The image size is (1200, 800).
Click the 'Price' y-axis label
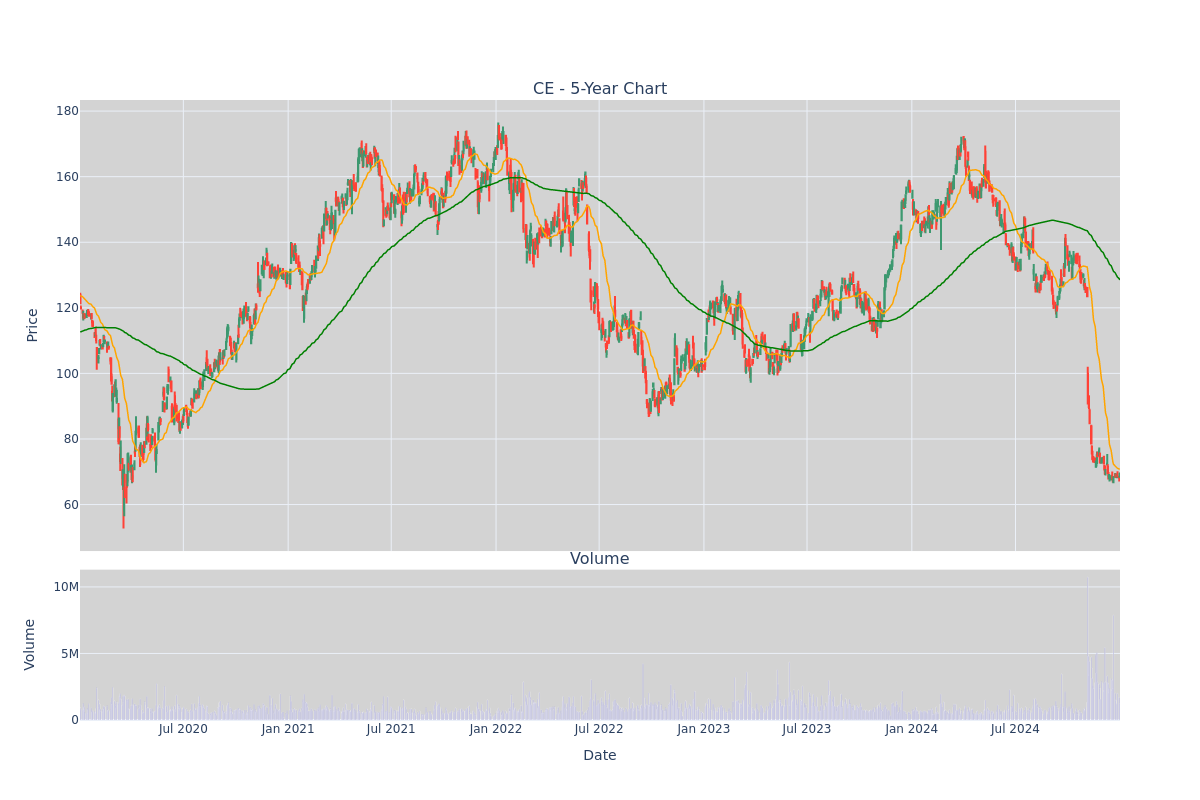coord(32,325)
